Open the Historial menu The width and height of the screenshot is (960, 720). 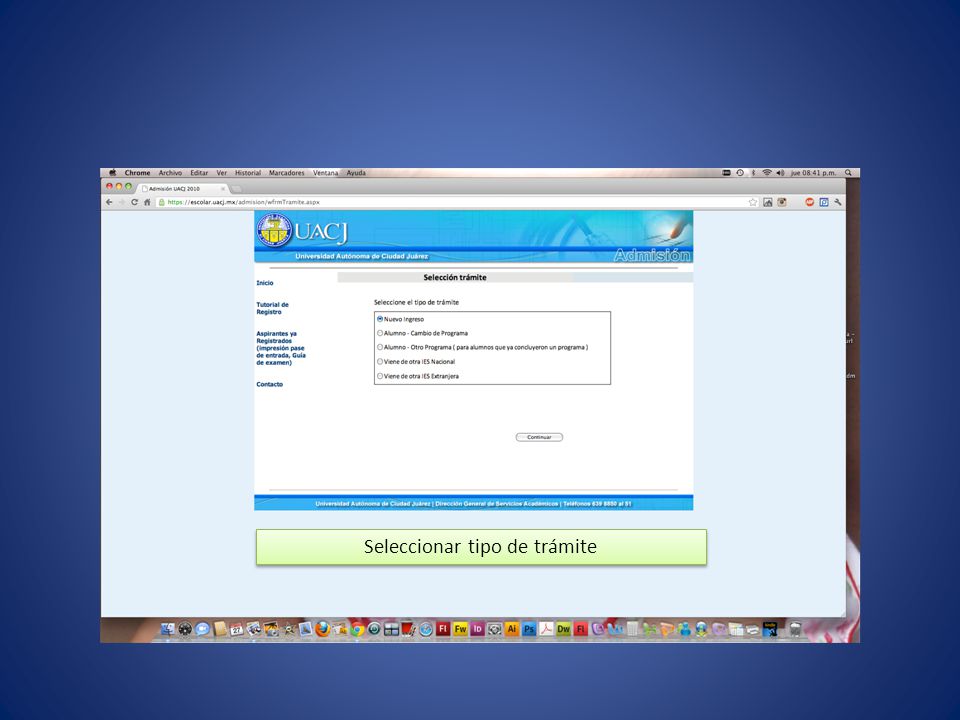[x=248, y=173]
